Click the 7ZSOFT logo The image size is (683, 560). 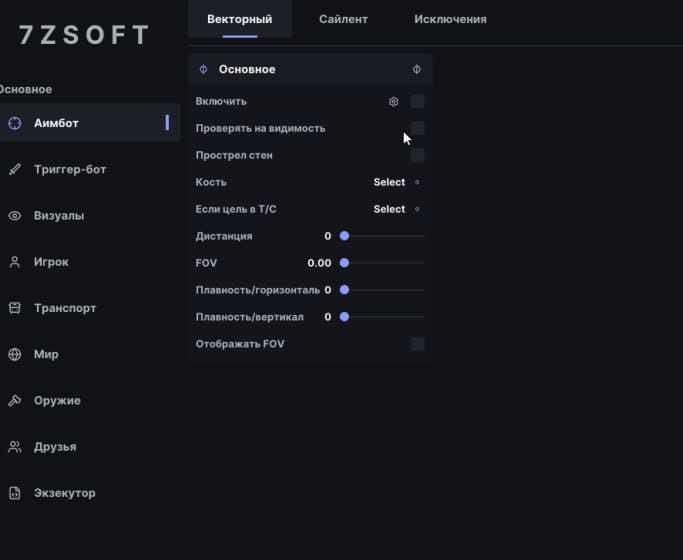point(84,35)
